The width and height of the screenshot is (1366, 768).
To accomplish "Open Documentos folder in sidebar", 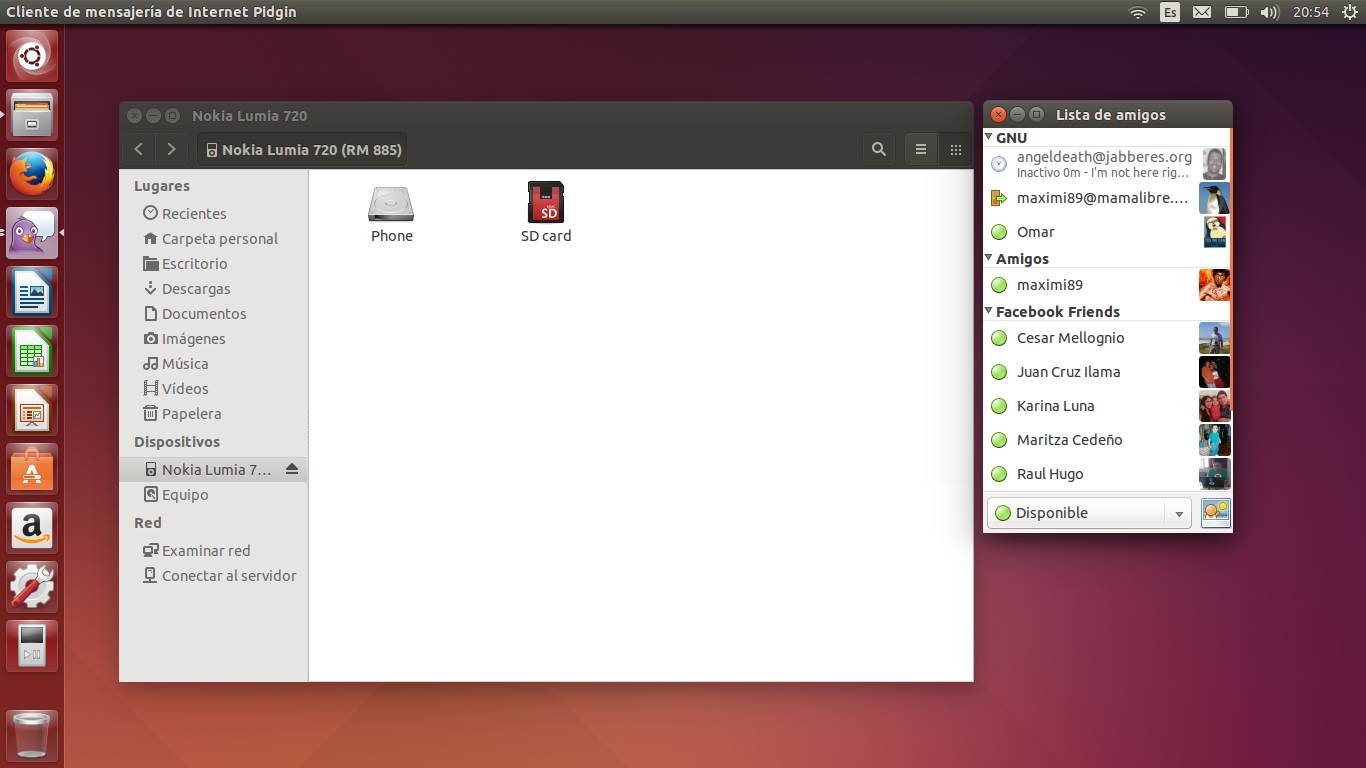I will (x=194, y=313).
